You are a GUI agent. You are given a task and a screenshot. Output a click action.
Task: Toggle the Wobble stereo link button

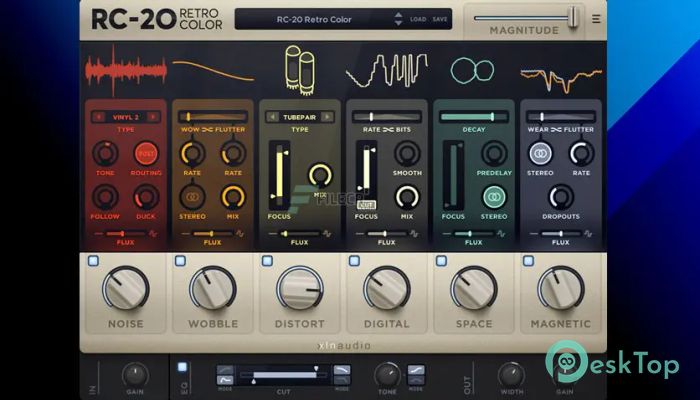(192, 197)
